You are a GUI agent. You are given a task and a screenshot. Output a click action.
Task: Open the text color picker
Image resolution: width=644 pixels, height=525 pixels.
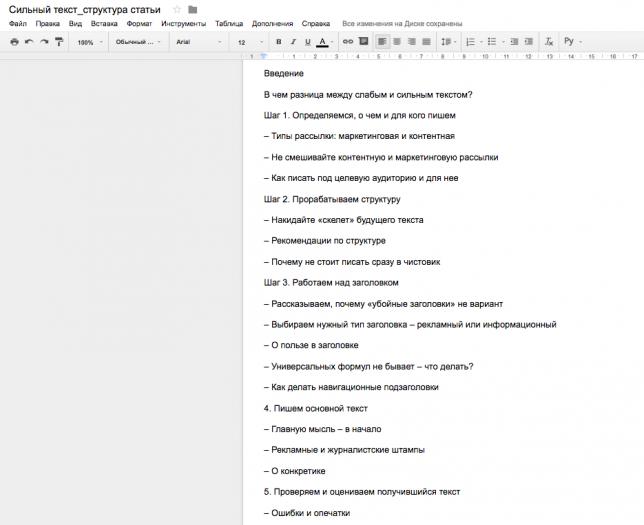(323, 41)
